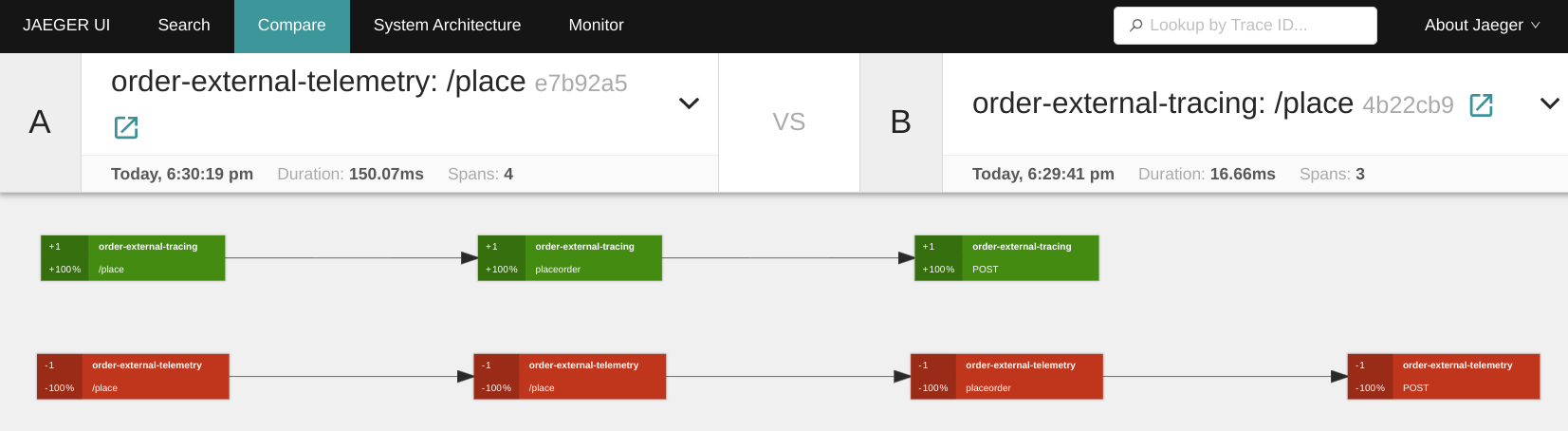Select red order-external-telemetry POST node
1568x431 pixels.
click(x=1443, y=377)
